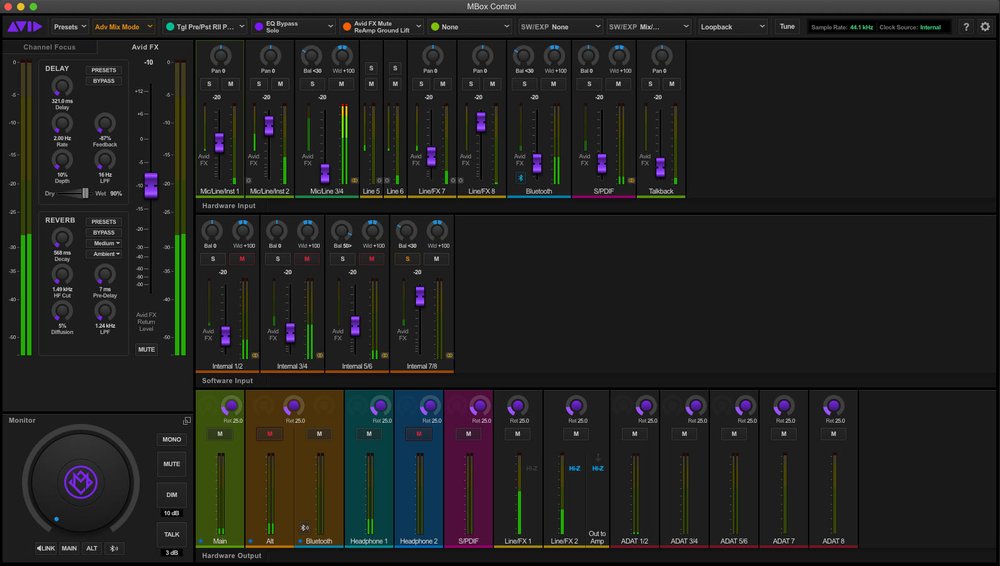Open the SW/EXP None dropdown
The height and width of the screenshot is (566, 1000).
pos(560,27)
